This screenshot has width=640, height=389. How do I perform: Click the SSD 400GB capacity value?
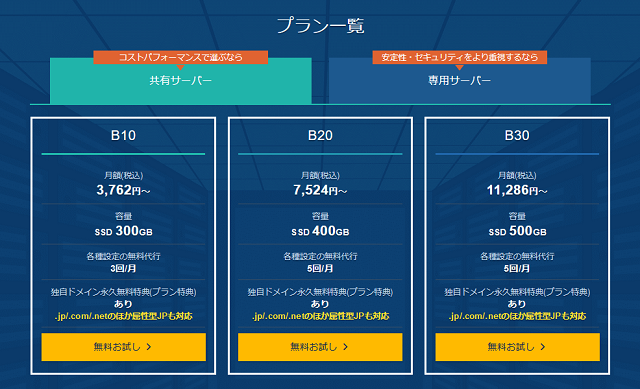[320, 231]
